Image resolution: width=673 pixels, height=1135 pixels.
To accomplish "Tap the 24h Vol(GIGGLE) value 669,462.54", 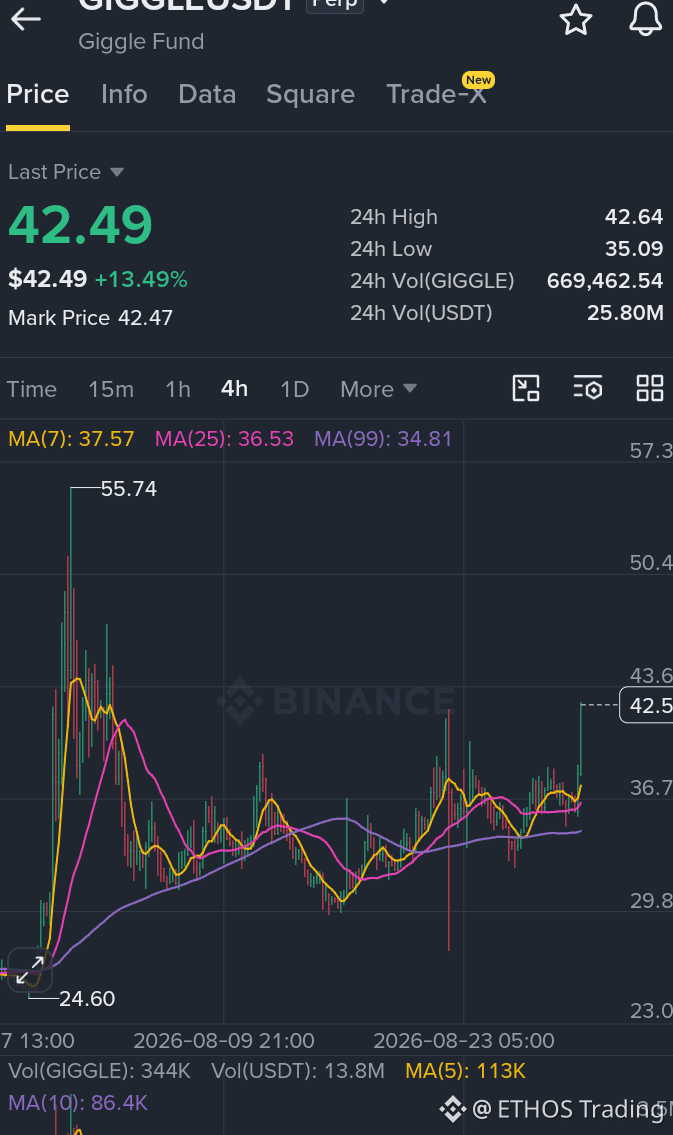I will (605, 281).
